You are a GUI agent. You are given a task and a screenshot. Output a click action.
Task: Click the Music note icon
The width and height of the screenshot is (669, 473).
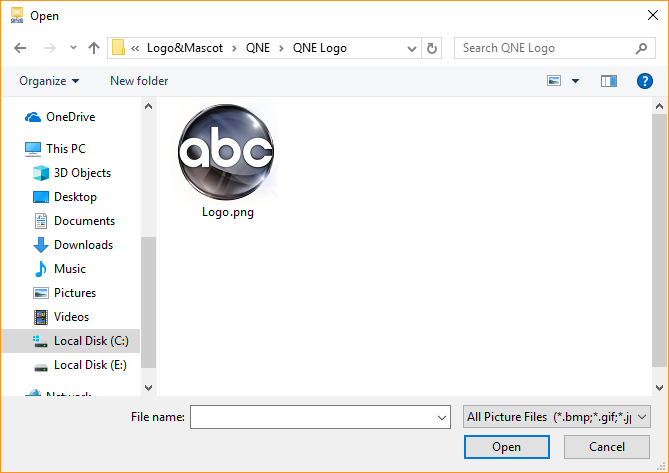[x=41, y=269]
